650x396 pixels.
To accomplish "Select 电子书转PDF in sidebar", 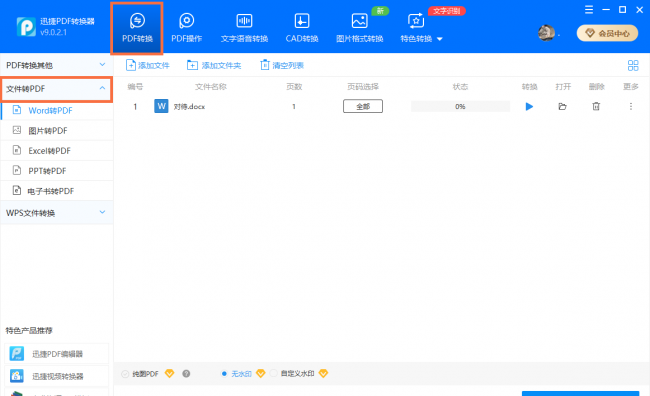I will point(57,191).
